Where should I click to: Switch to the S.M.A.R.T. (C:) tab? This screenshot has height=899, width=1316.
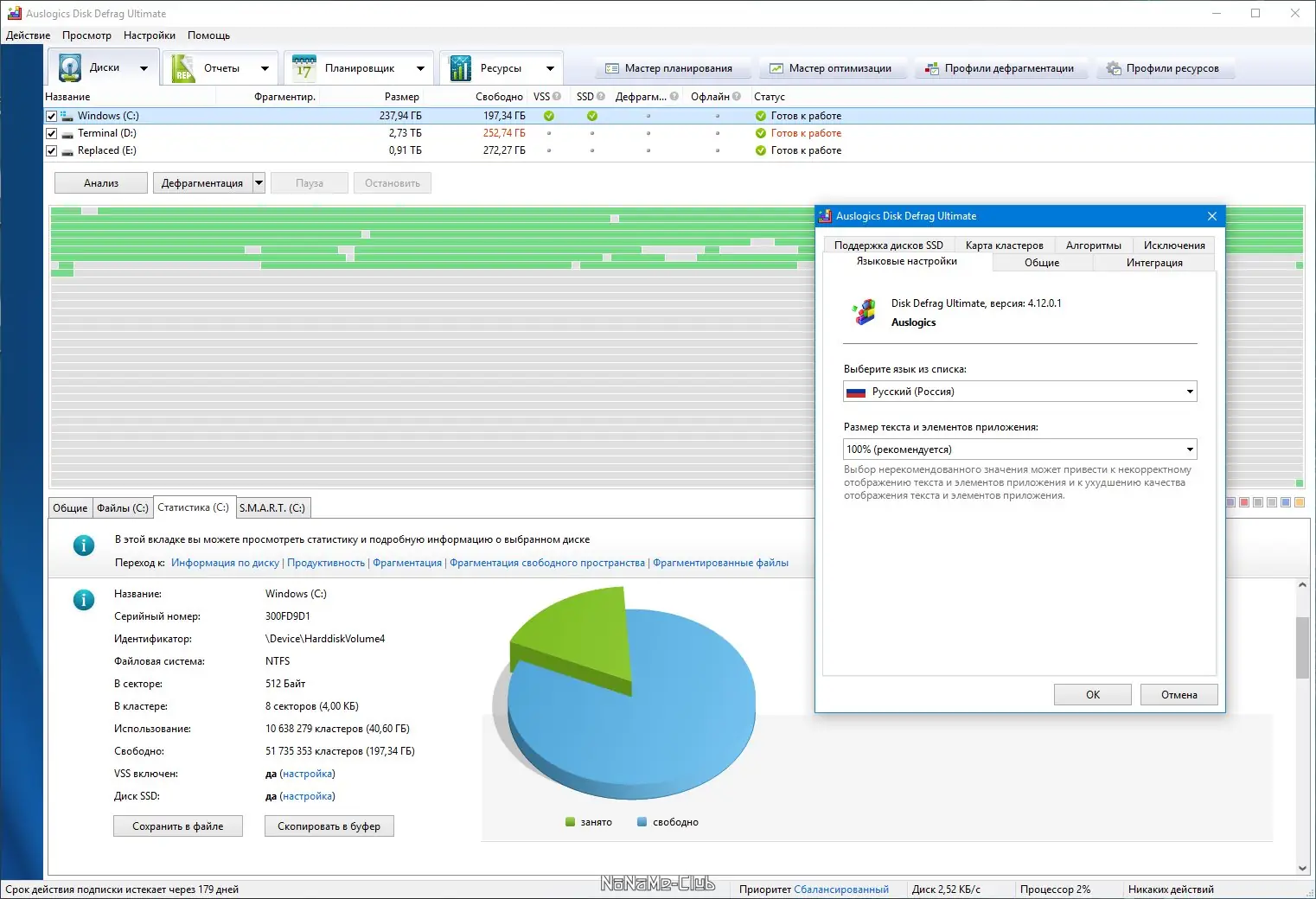[272, 508]
